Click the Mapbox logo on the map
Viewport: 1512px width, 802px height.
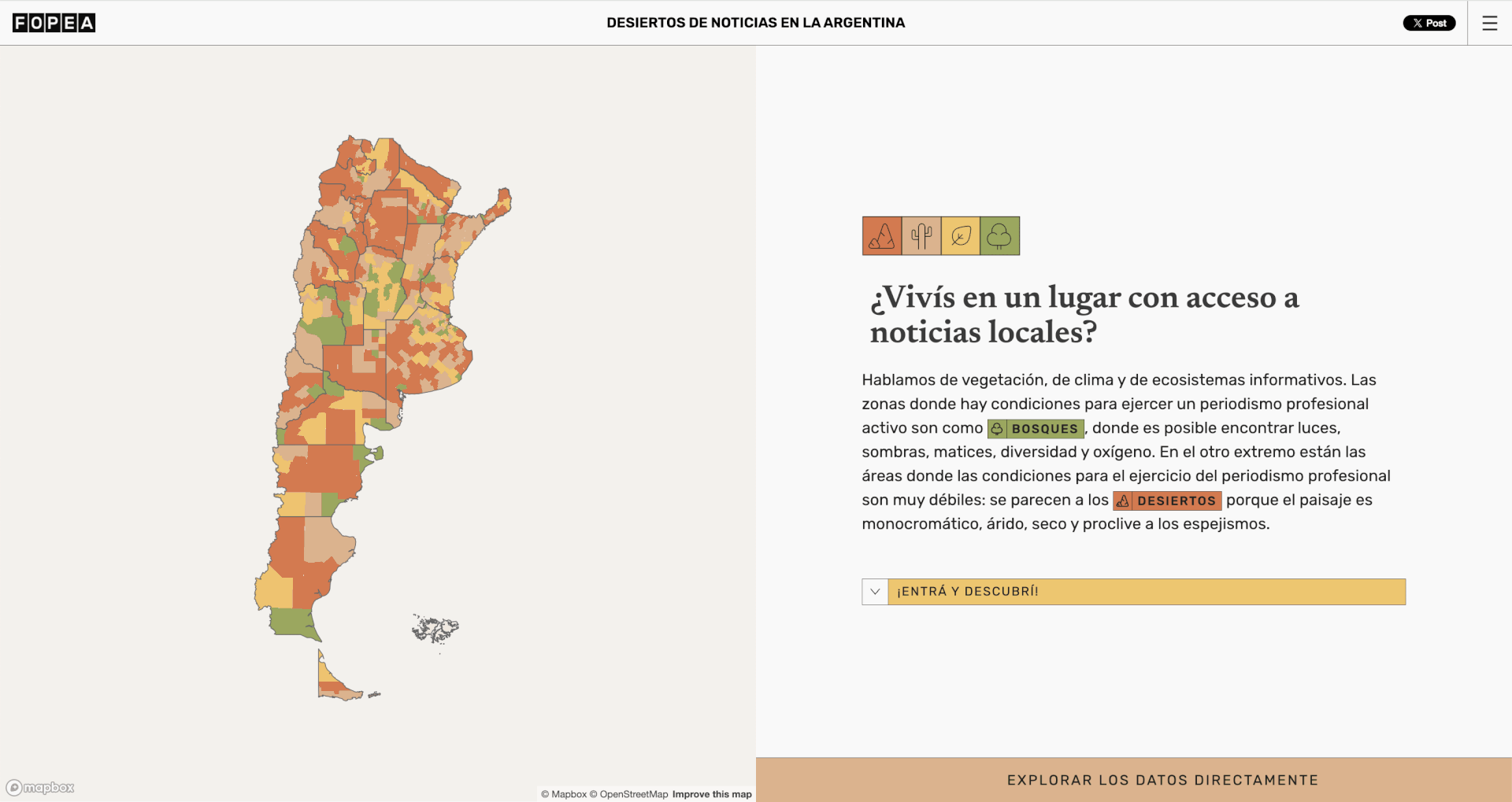(x=40, y=787)
